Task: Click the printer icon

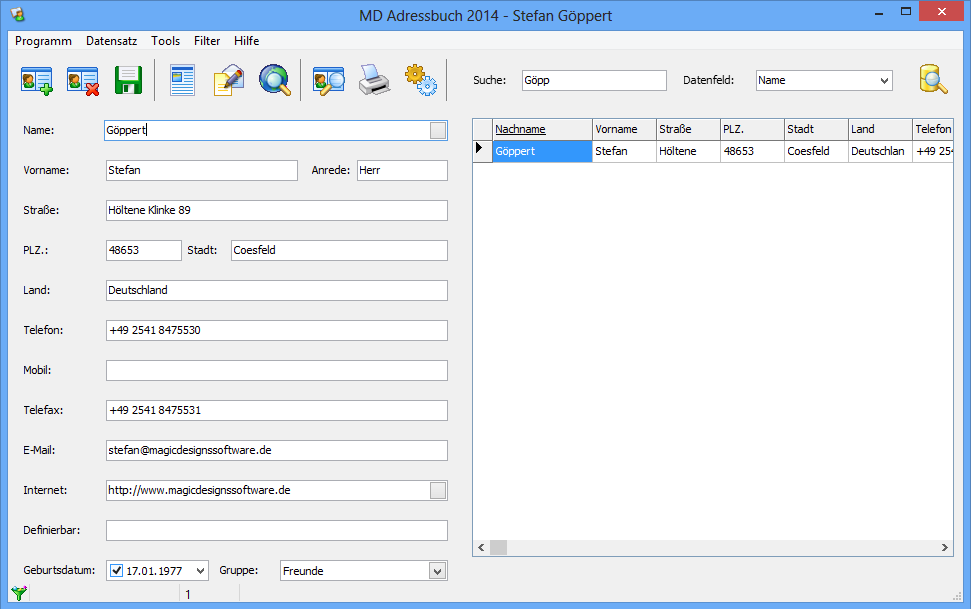Action: (x=373, y=80)
